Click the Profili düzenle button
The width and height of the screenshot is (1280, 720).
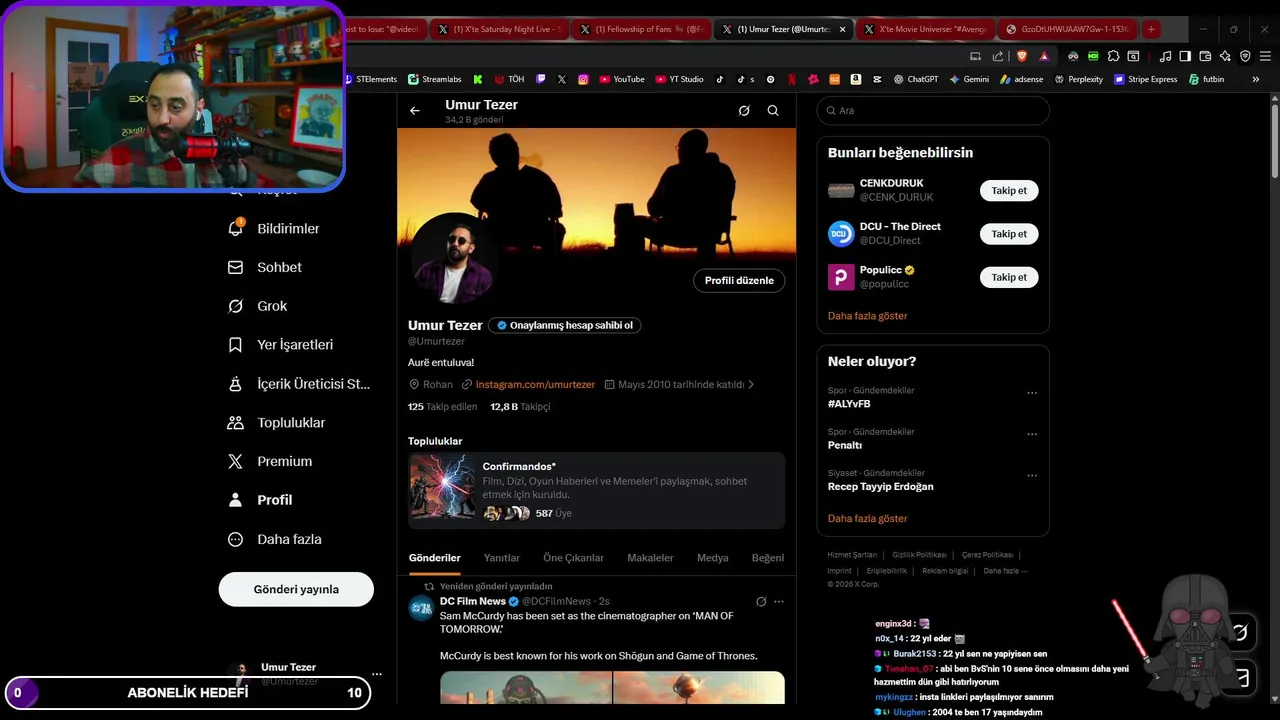[739, 281]
